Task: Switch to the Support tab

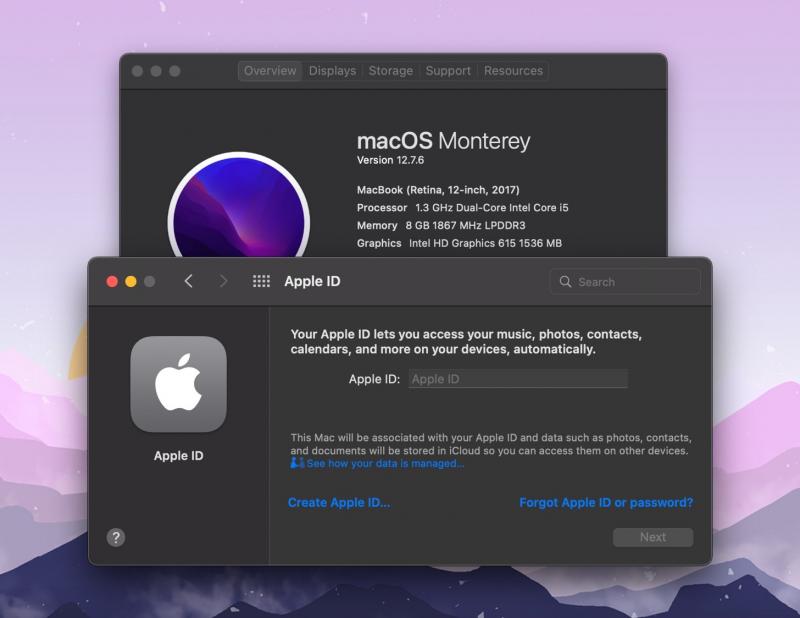Action: [448, 71]
